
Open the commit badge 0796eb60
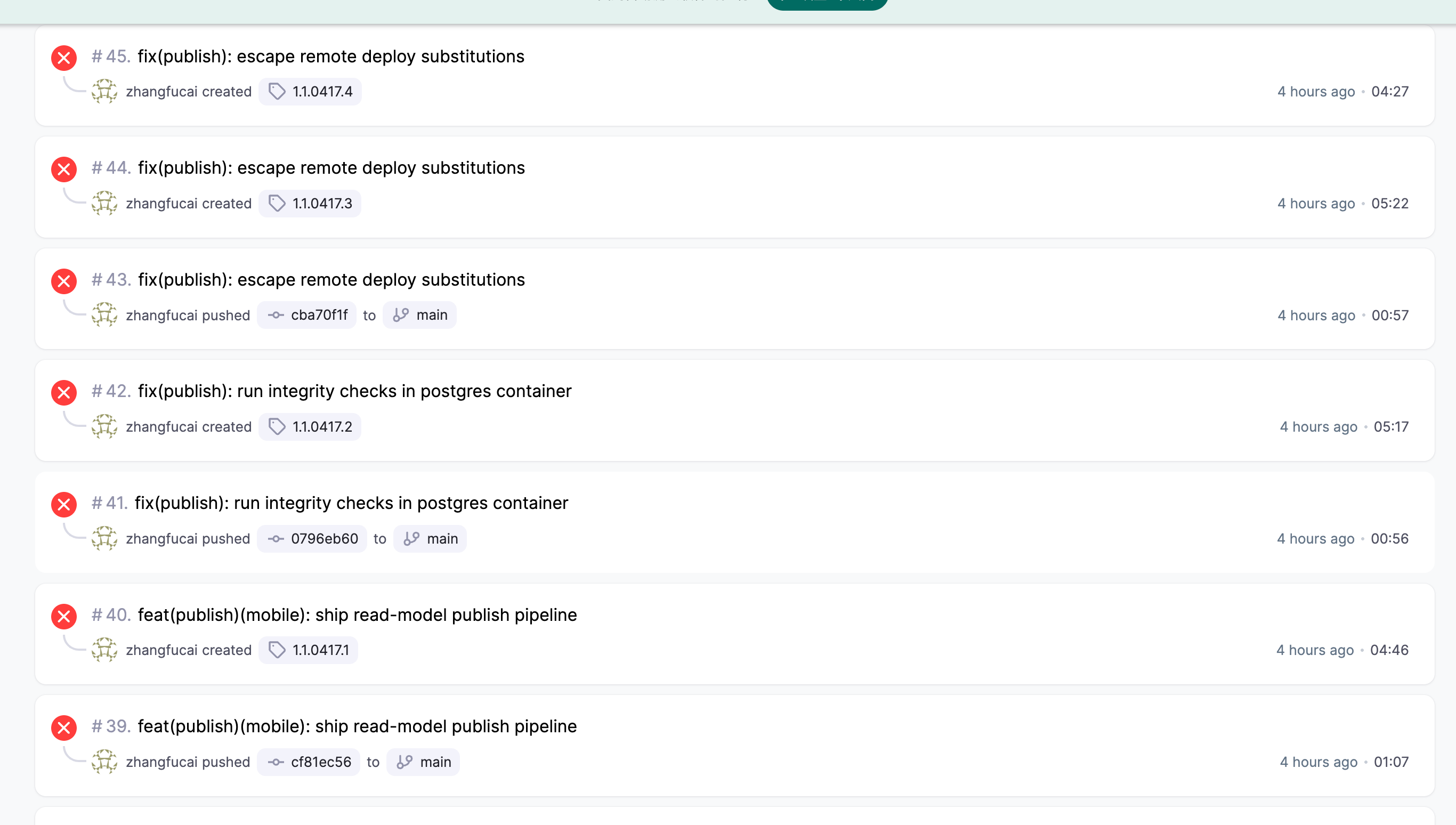pos(312,539)
